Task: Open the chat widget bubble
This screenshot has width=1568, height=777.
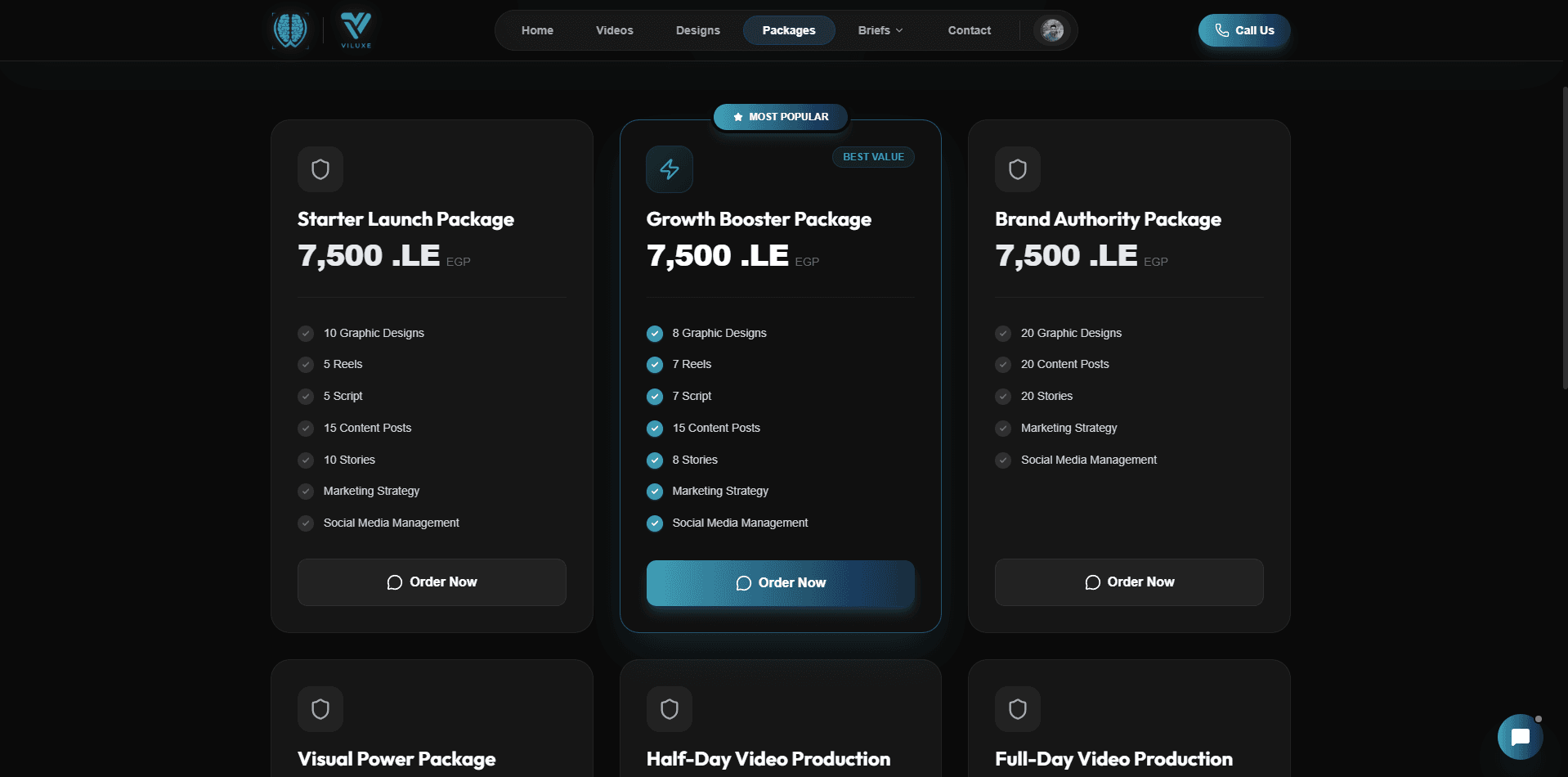Action: tap(1520, 737)
